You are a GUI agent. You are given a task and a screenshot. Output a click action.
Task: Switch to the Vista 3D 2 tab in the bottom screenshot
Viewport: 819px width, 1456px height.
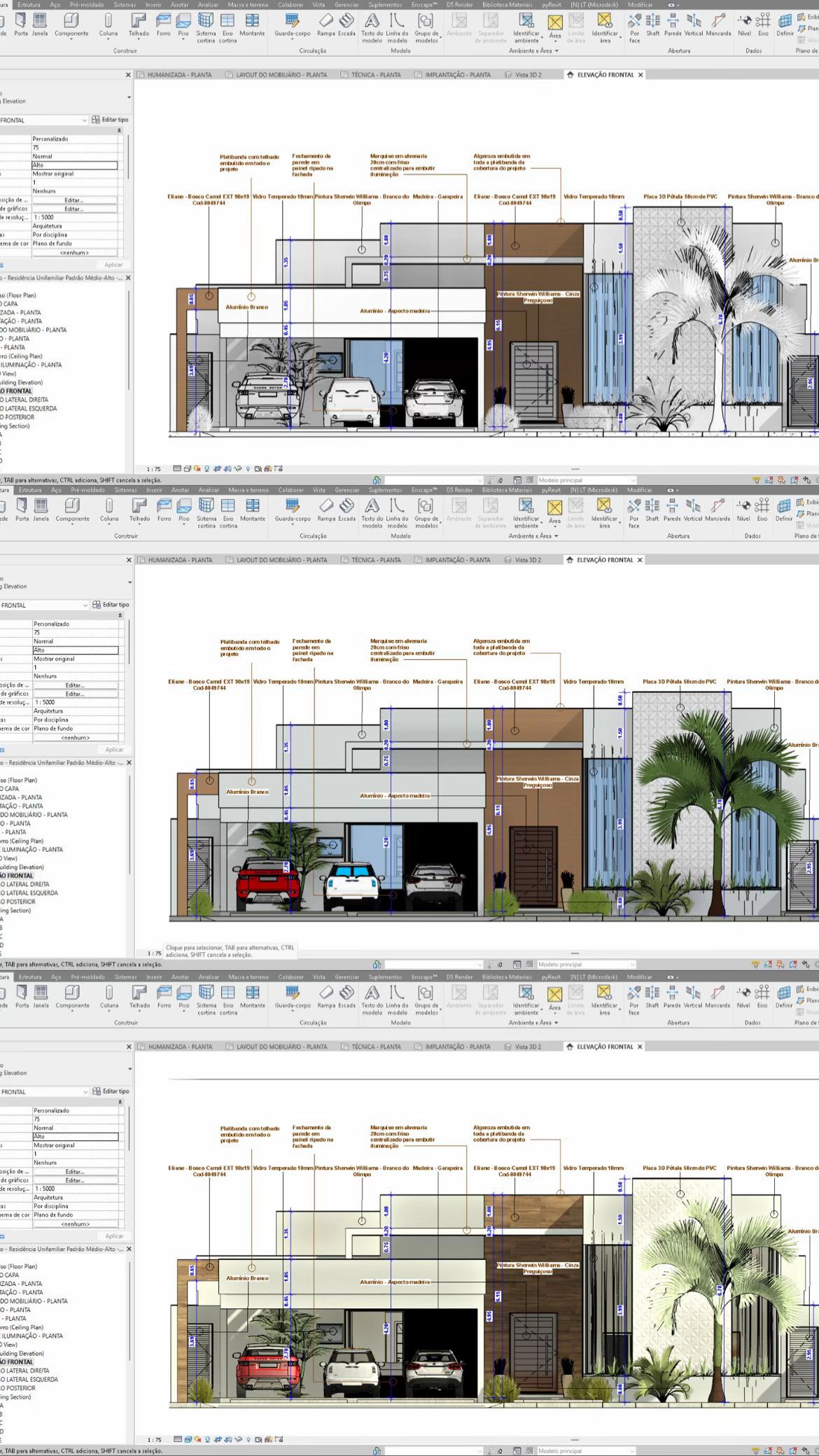(523, 1046)
